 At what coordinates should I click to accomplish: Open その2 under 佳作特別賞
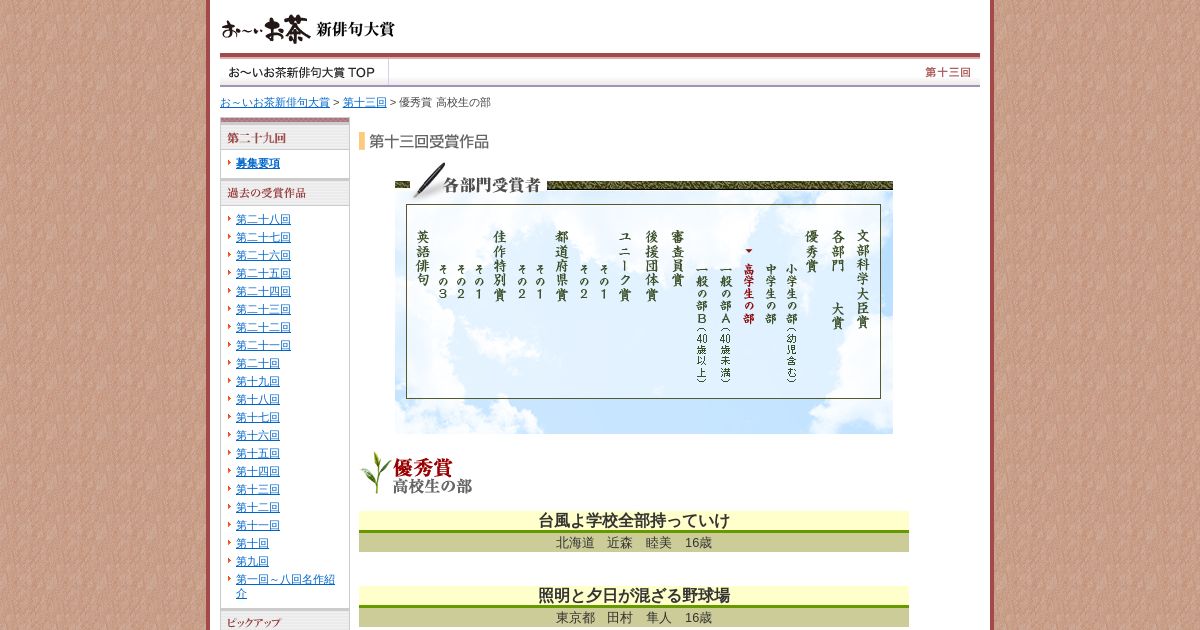461,282
